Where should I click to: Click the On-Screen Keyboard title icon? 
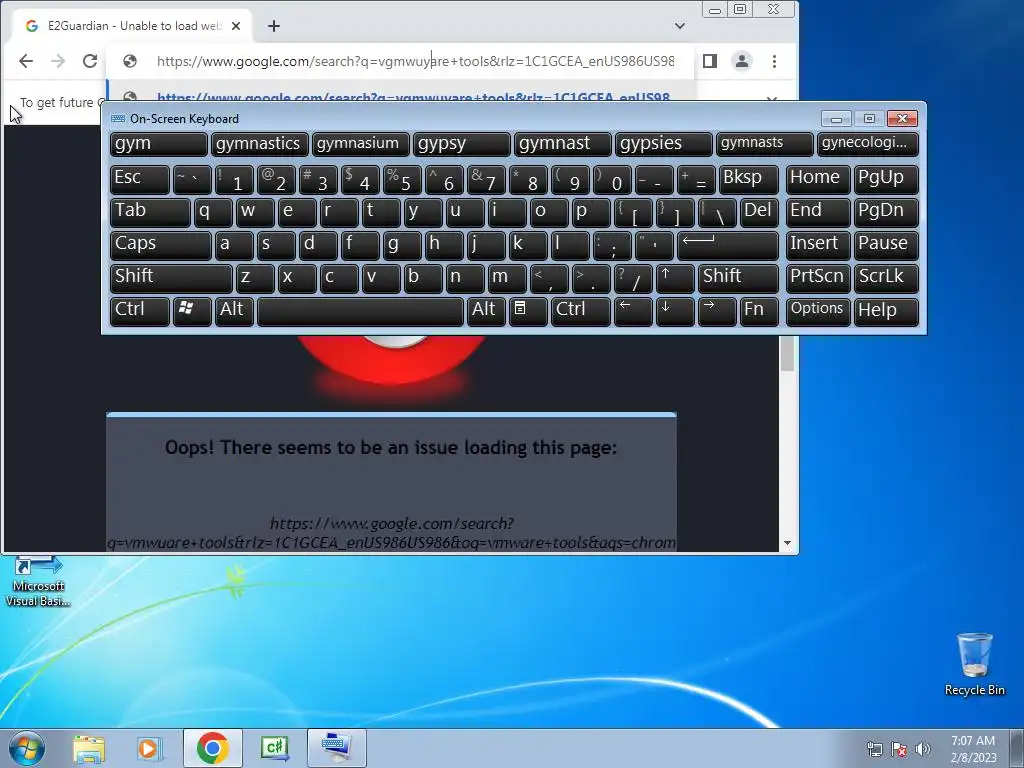118,118
